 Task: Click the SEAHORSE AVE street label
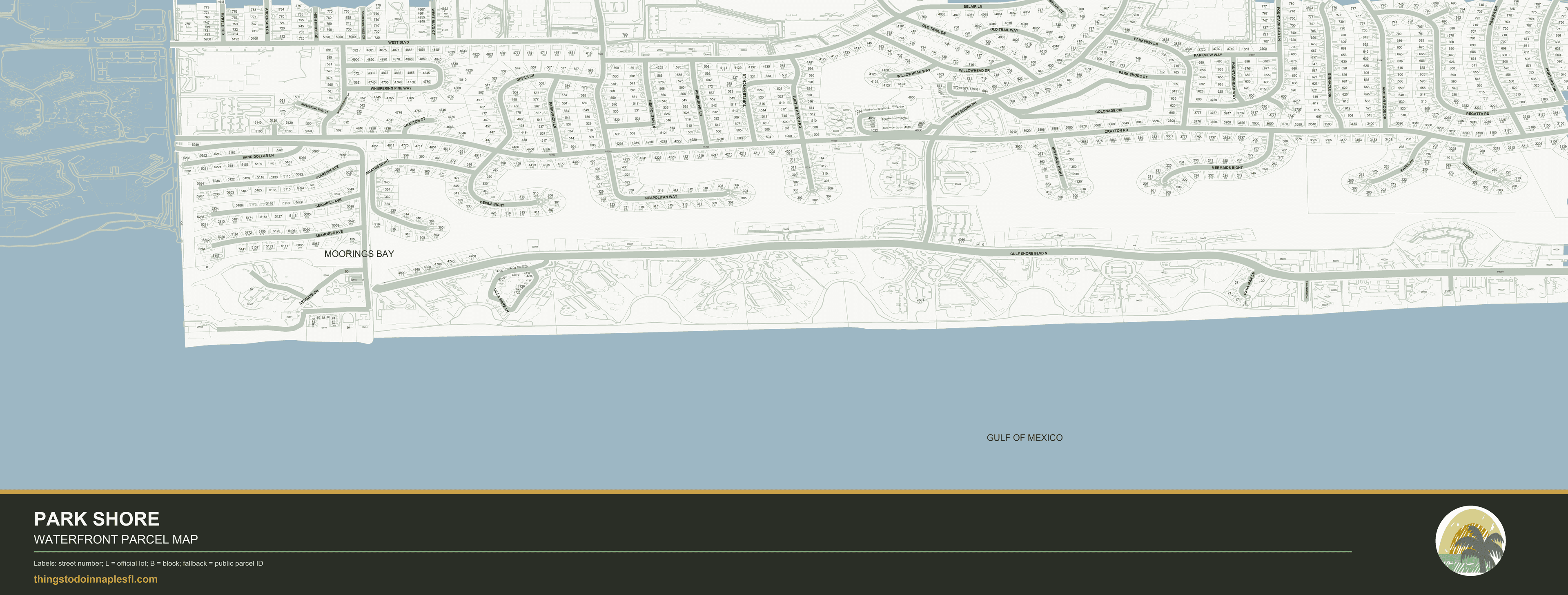click(x=329, y=234)
